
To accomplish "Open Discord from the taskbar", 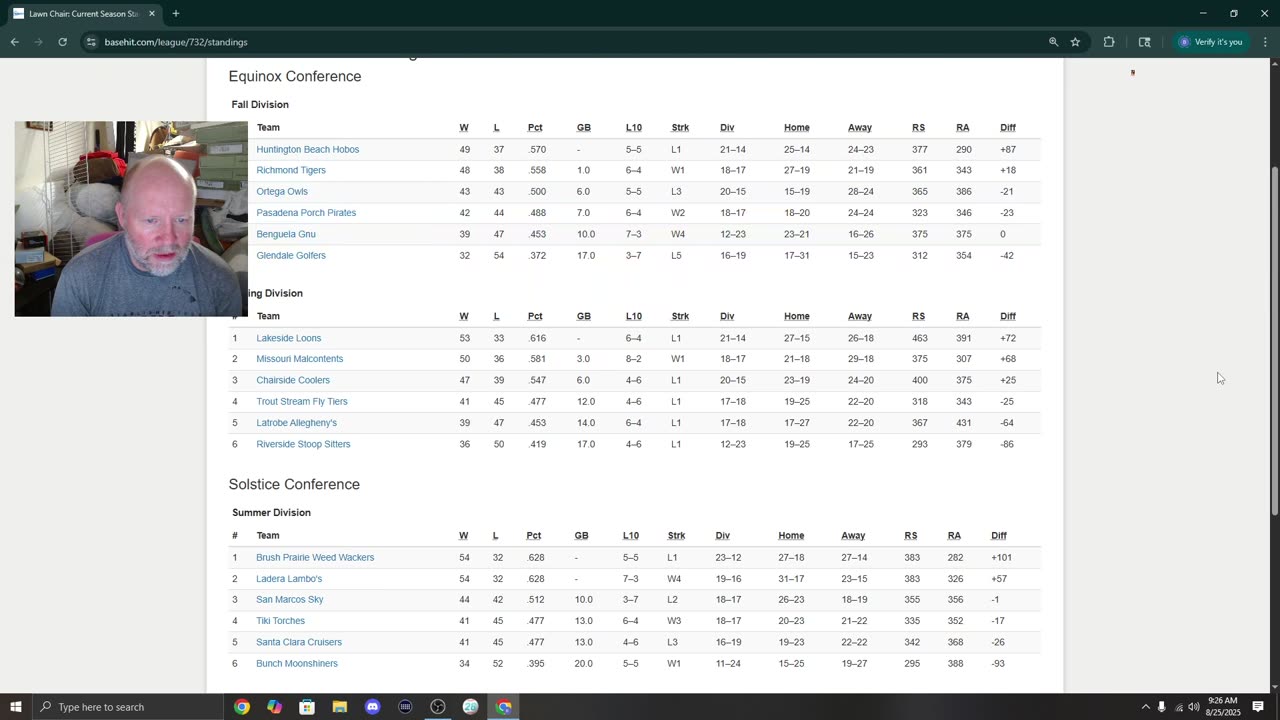I will coord(373,707).
